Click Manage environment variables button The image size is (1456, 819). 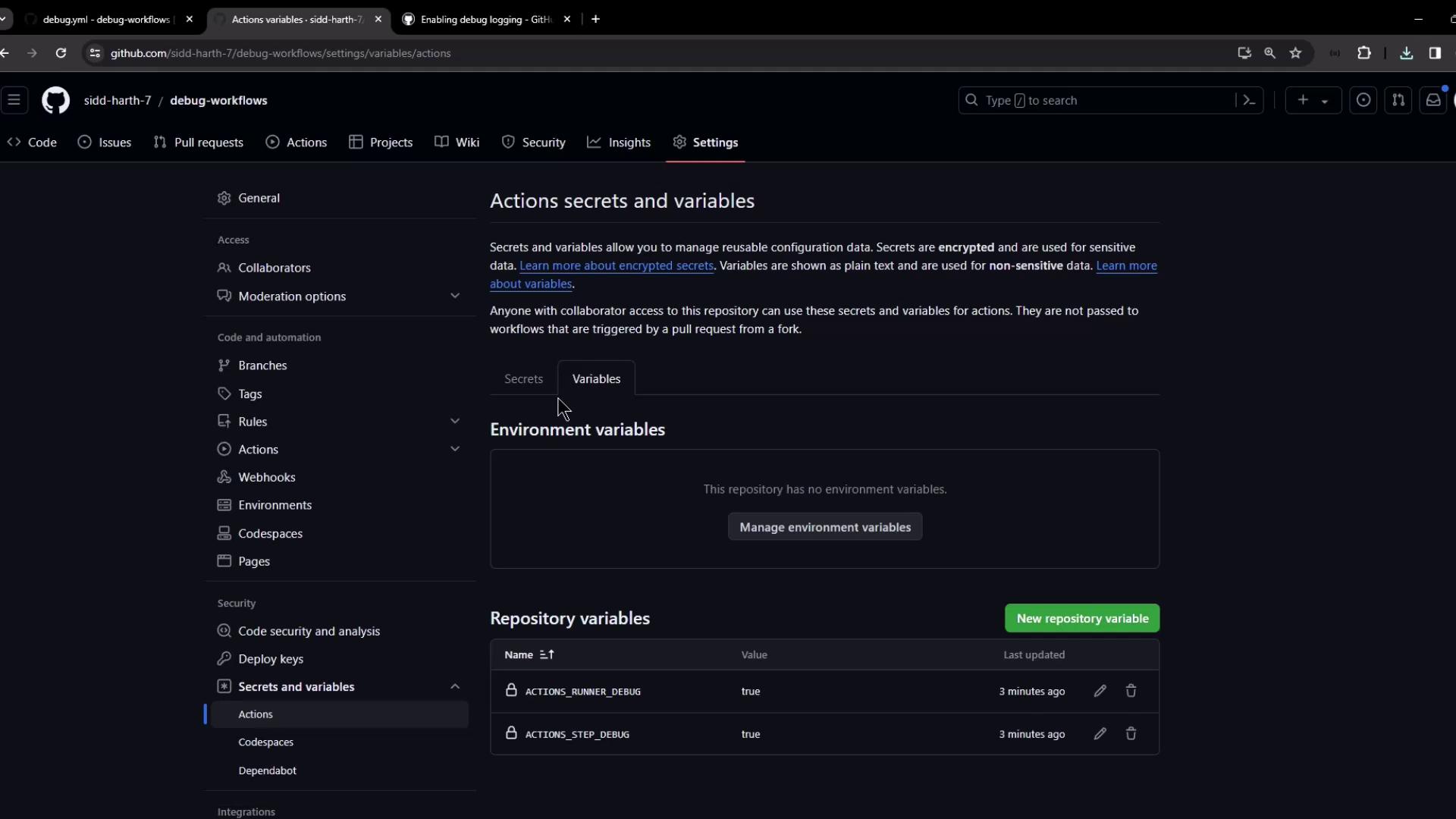[824, 527]
